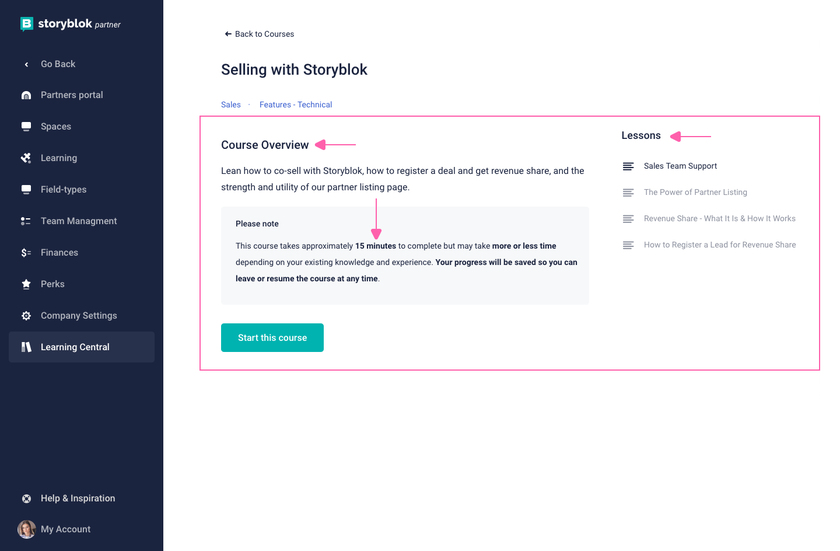Image resolution: width=840 pixels, height=551 pixels.
Task: Open the Perks star icon
Action: (x=26, y=284)
